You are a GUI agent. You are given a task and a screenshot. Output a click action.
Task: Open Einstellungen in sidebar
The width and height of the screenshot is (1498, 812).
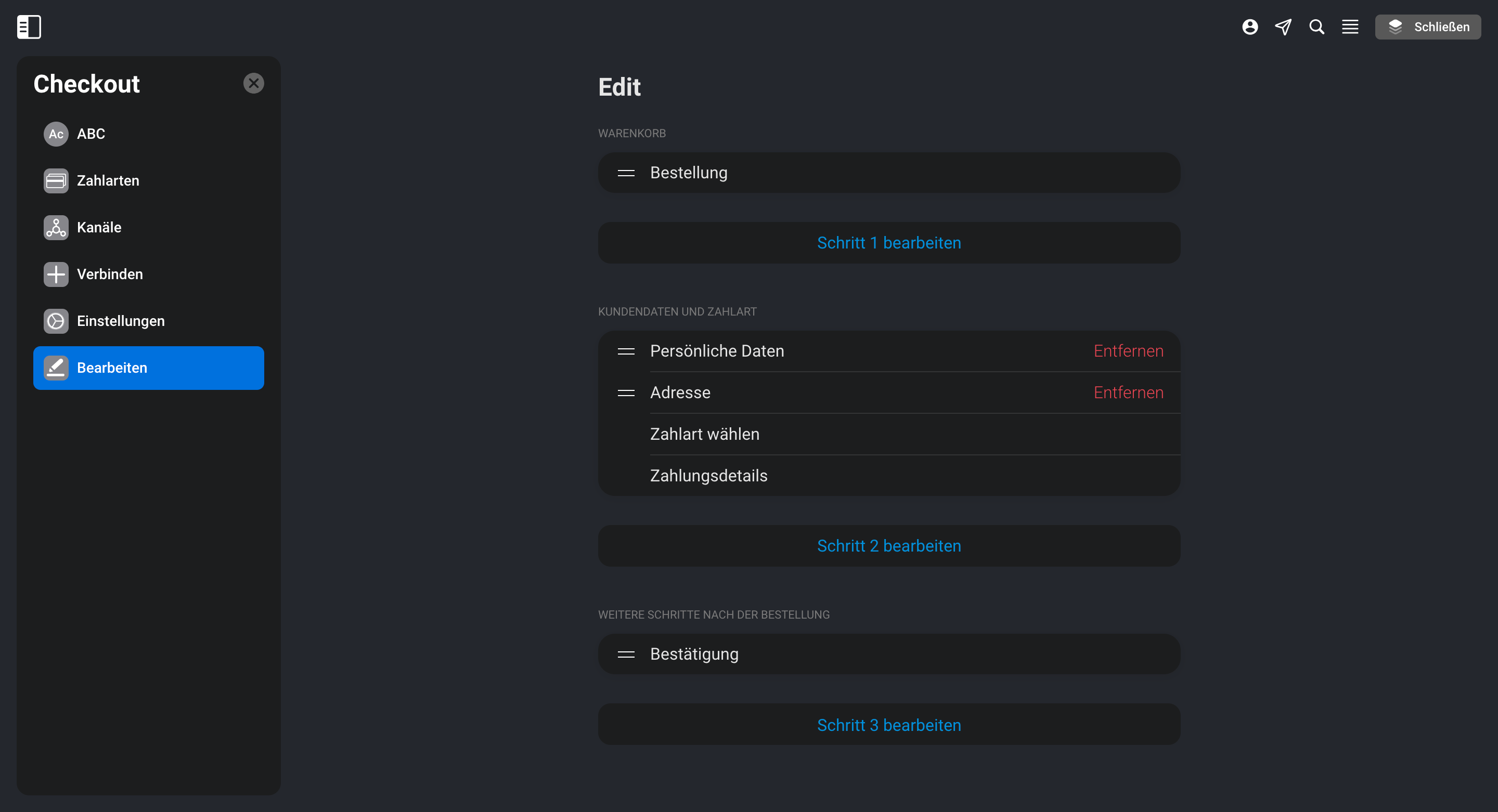pyautogui.click(x=148, y=321)
